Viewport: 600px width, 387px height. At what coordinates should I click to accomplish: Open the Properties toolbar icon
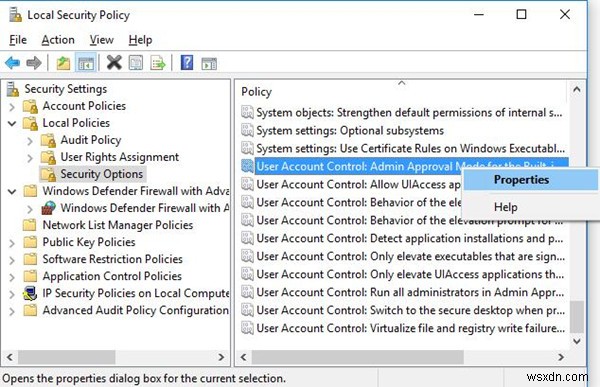click(136, 62)
